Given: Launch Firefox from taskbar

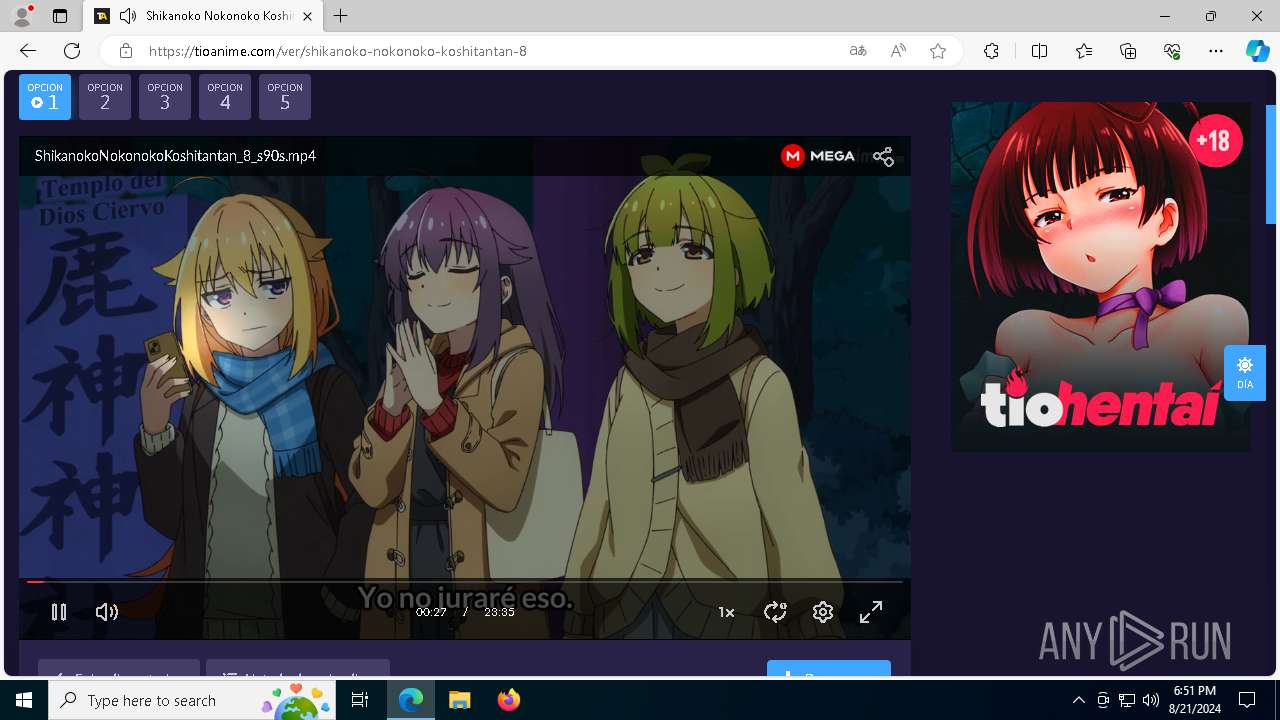Looking at the screenshot, I should (508, 700).
